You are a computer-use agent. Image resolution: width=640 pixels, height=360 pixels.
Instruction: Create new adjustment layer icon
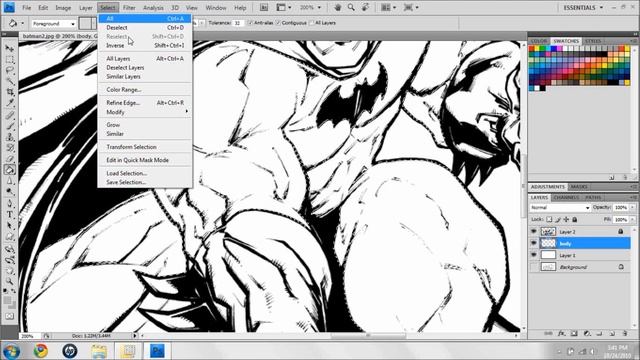587,333
